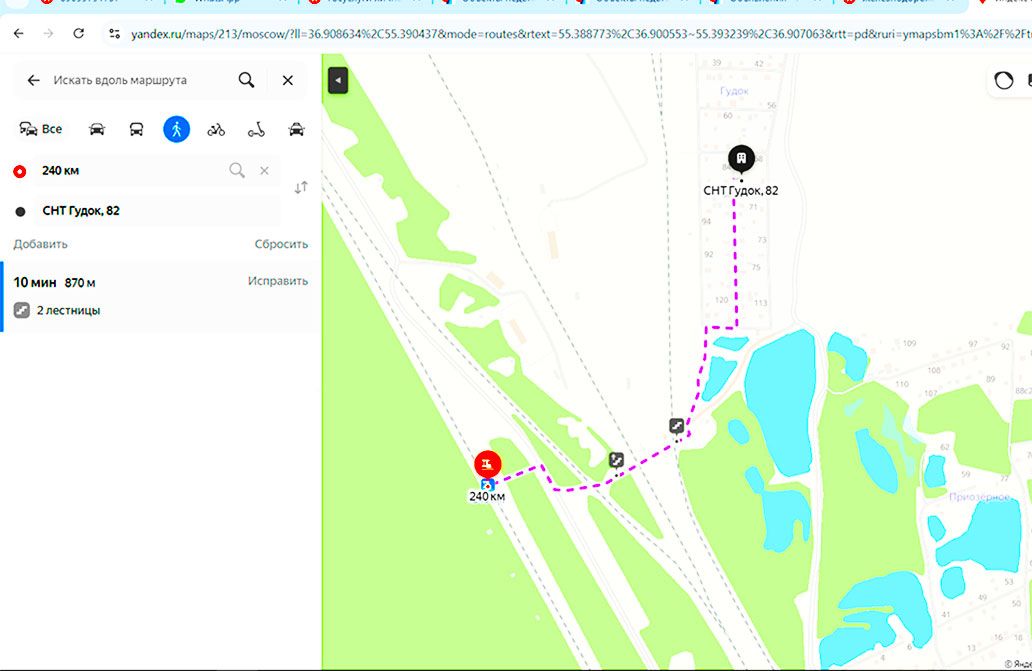The image size is (1032, 671).
Task: Click the 'Искать вдоль маршрута' search field
Action: pyautogui.click(x=120, y=80)
